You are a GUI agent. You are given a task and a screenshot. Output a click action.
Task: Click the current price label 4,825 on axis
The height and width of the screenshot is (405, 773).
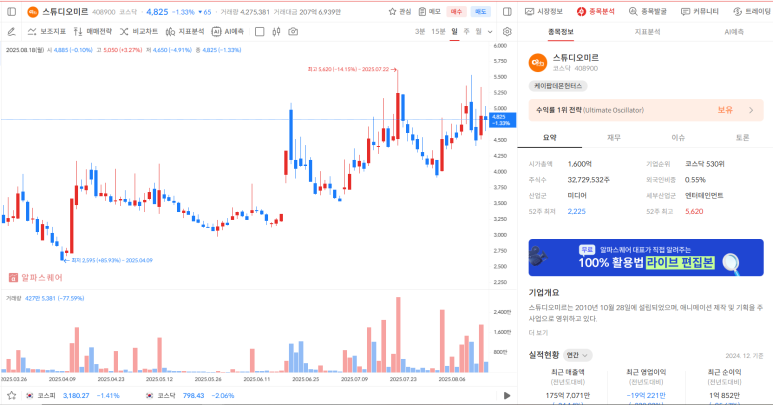click(503, 120)
